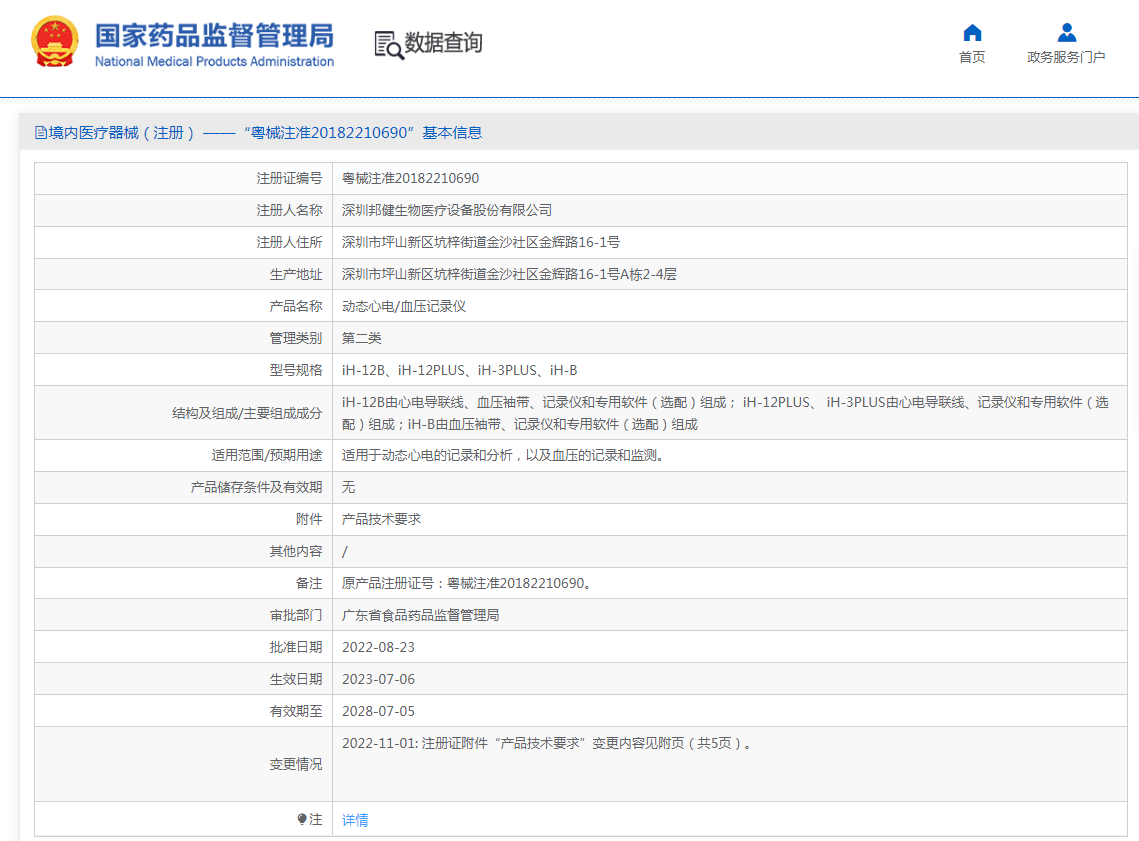Image resolution: width=1139 pixels, height=841 pixels.
Task: Click the slash value in 其他内容 row
Action: tap(344, 551)
